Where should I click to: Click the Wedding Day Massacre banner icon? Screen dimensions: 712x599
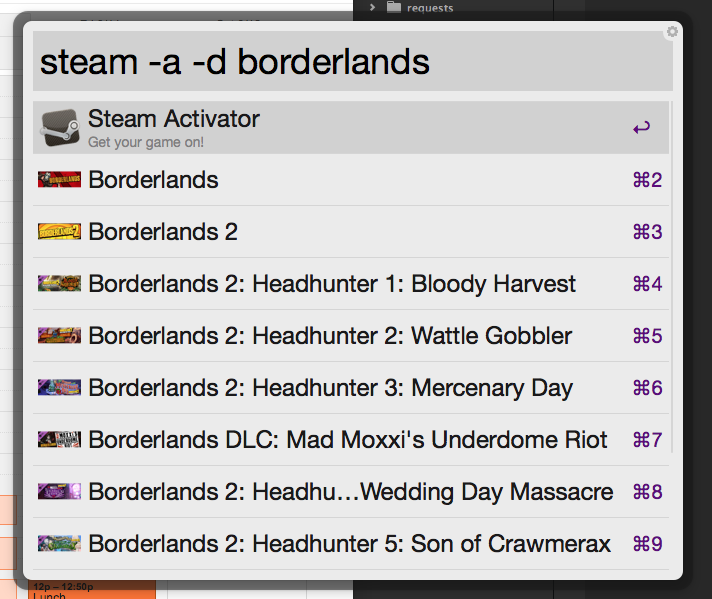tap(60, 492)
